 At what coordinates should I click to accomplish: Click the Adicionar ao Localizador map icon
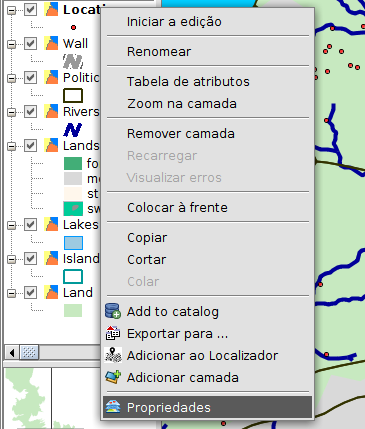(x=113, y=355)
